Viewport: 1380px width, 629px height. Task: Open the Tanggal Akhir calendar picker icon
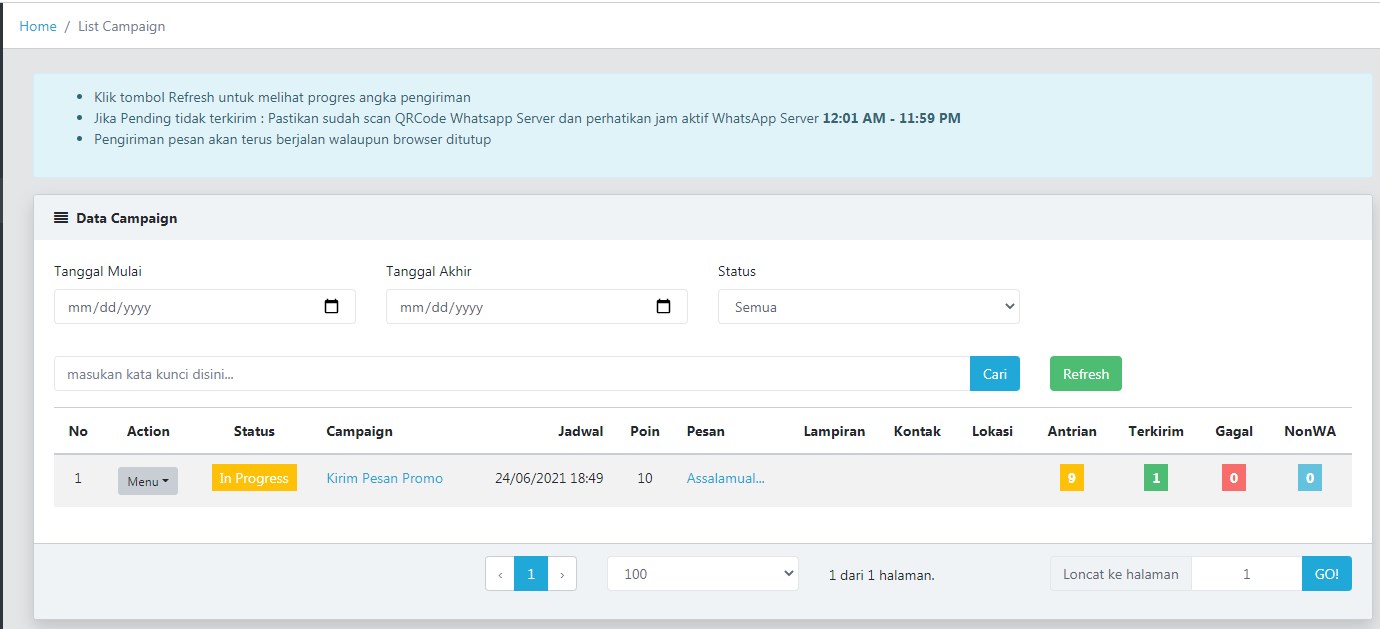[x=663, y=307]
